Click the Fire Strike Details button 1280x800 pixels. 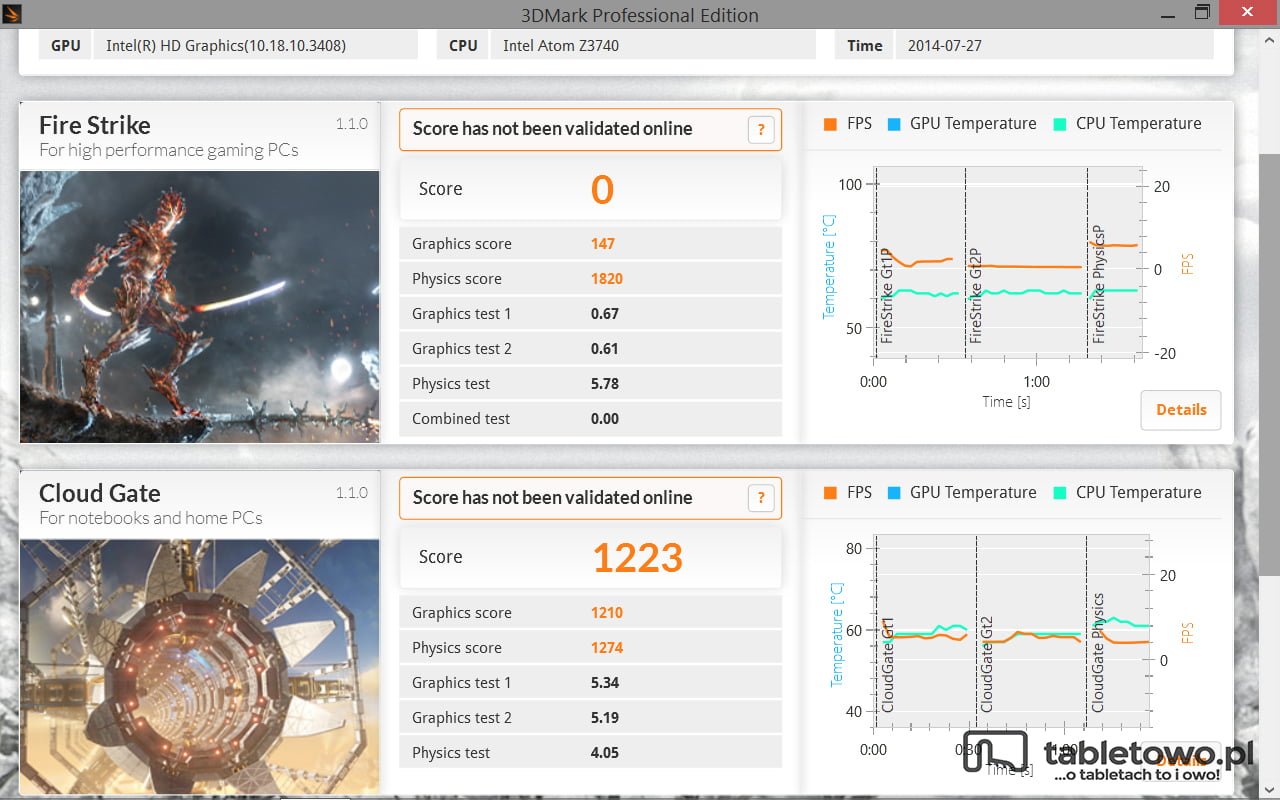coord(1181,410)
